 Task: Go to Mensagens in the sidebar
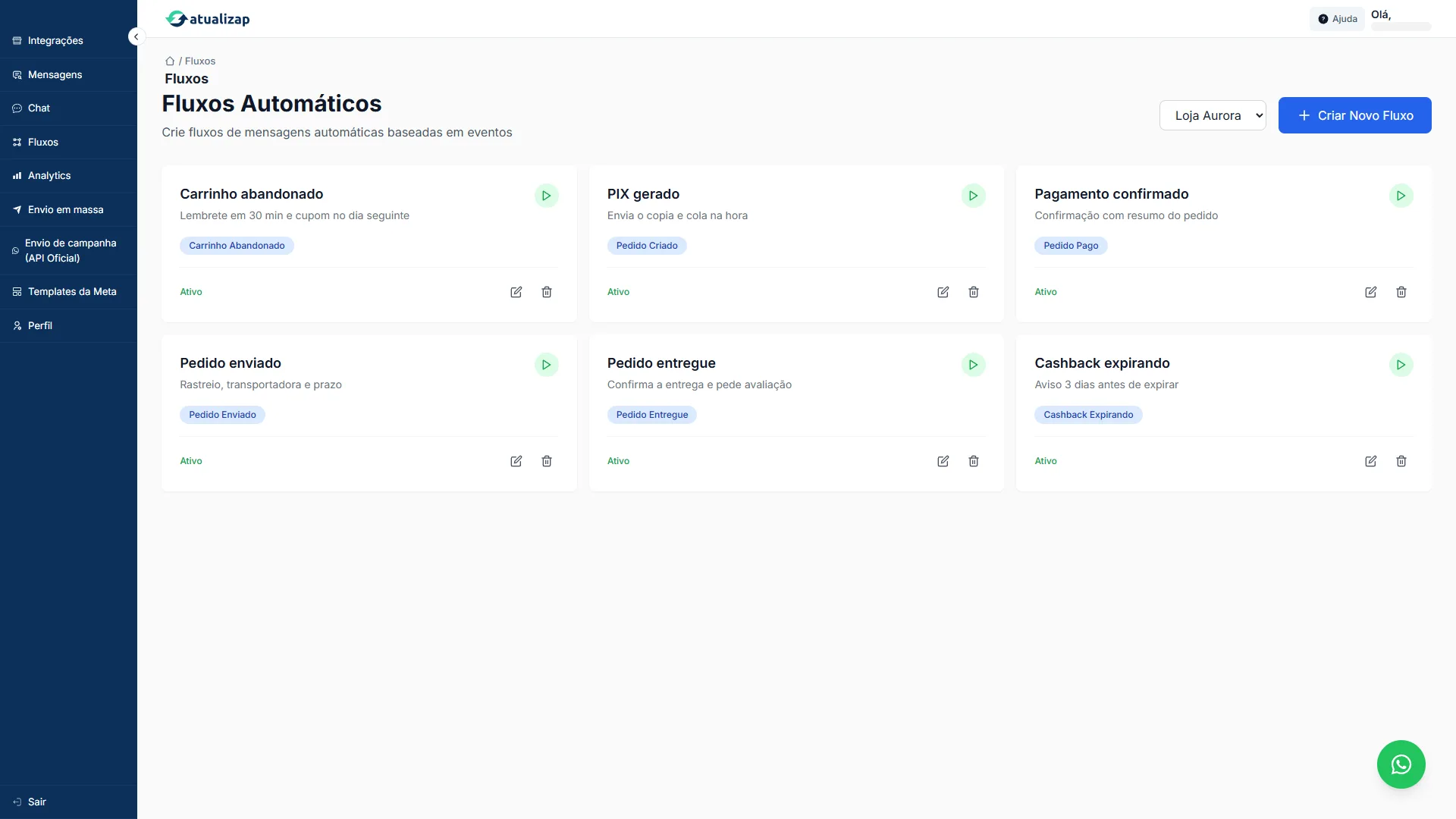click(x=68, y=75)
